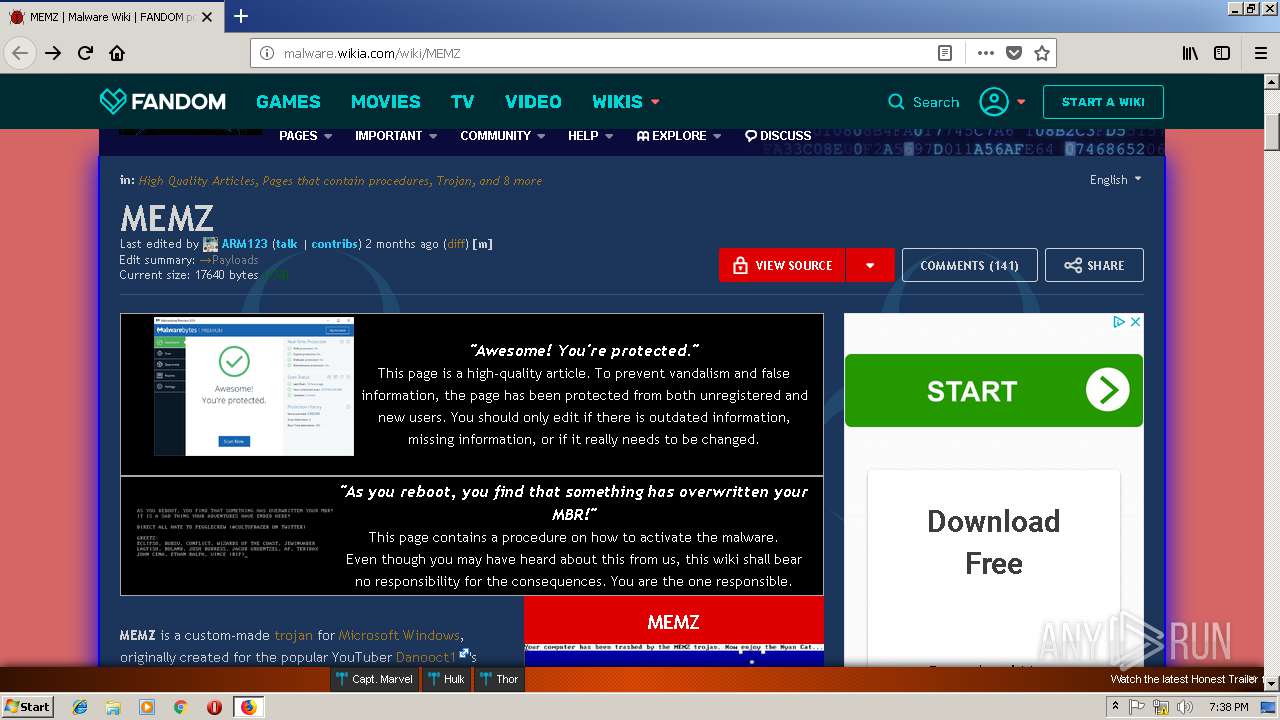Click the FANDOM logo
Viewport: 1280px width, 720px height.
tap(163, 101)
